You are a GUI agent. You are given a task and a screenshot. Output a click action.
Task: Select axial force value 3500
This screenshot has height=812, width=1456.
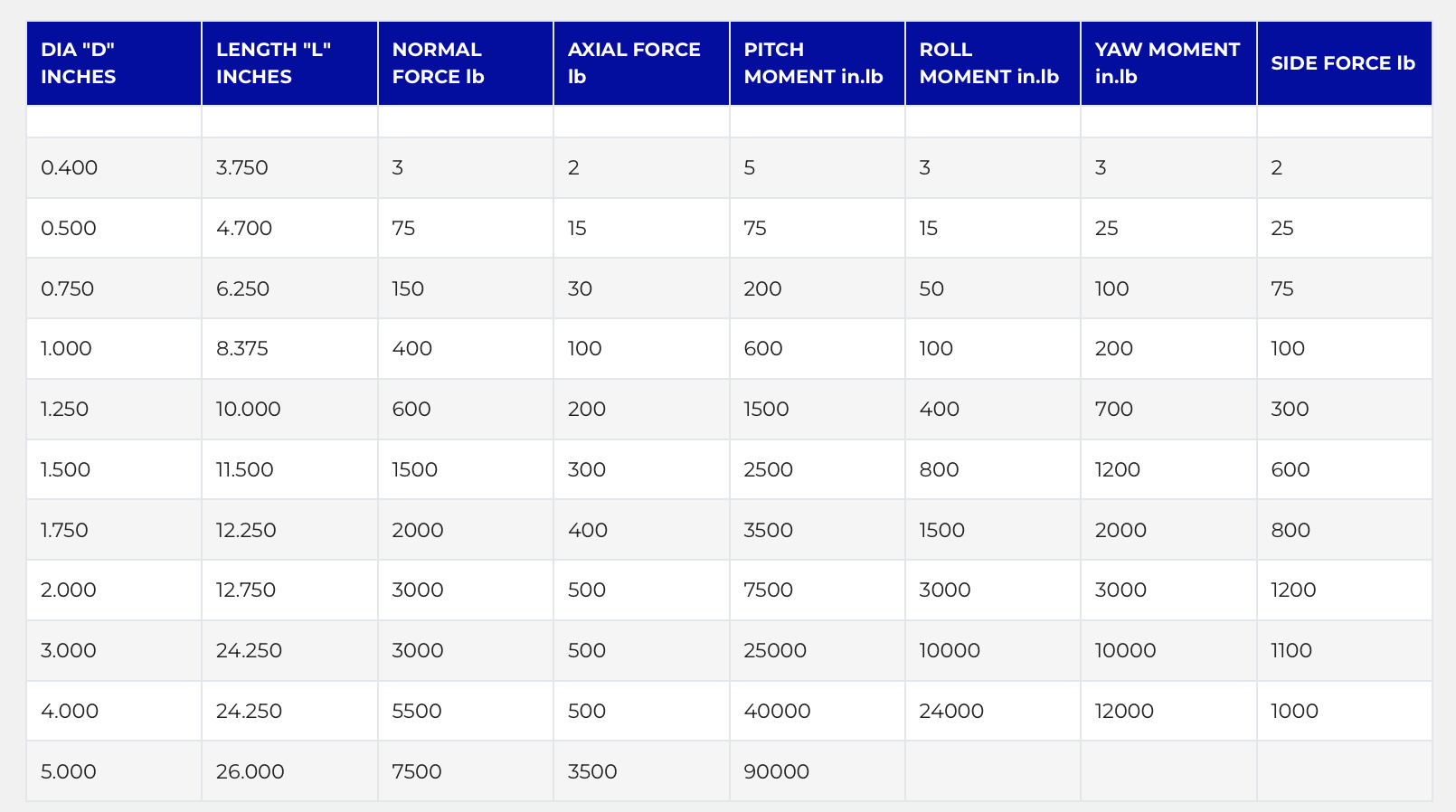(x=592, y=771)
